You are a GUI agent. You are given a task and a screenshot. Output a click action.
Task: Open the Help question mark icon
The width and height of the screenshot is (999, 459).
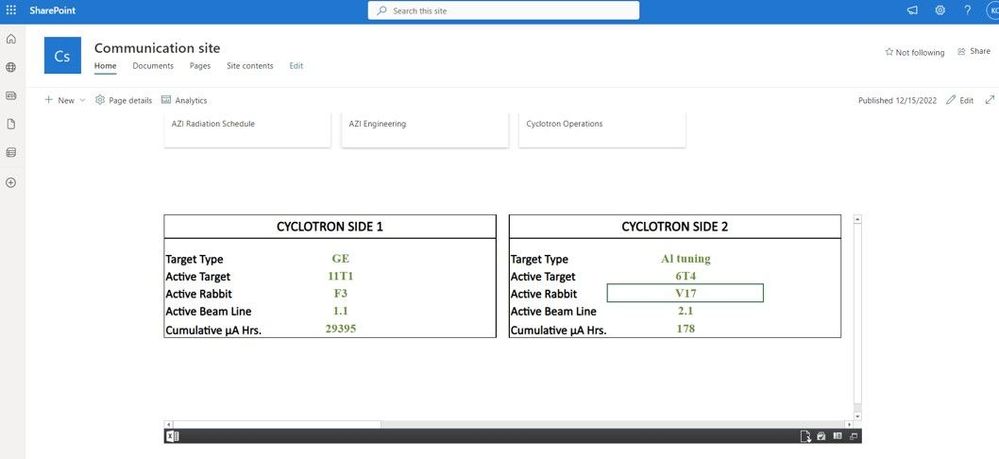point(967,10)
